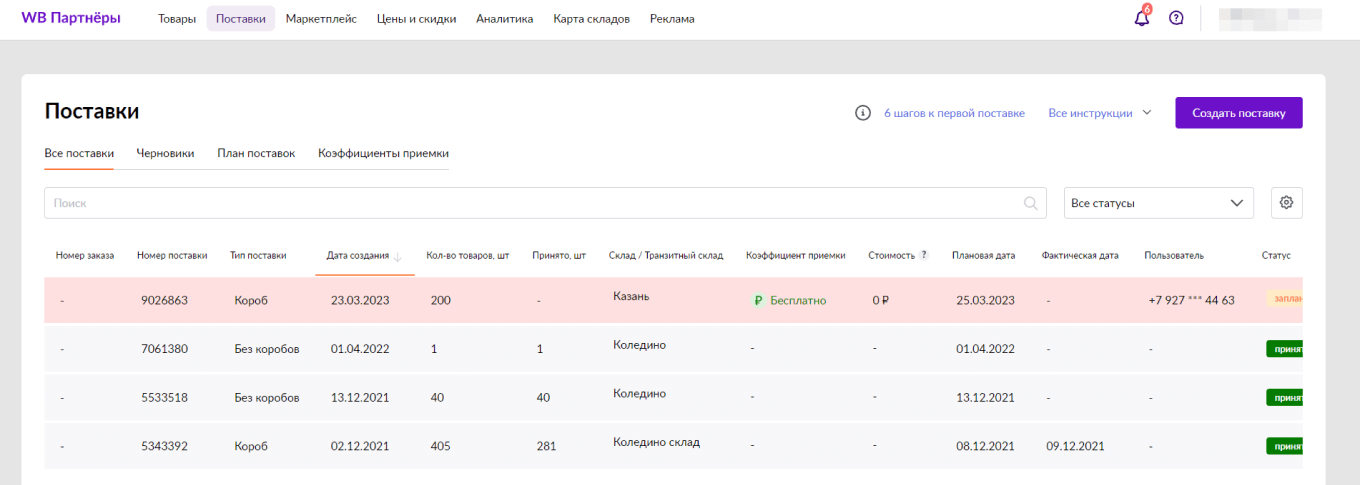This screenshot has width=1360, height=485.
Task: Open Карта складов page
Action: click(x=591, y=19)
